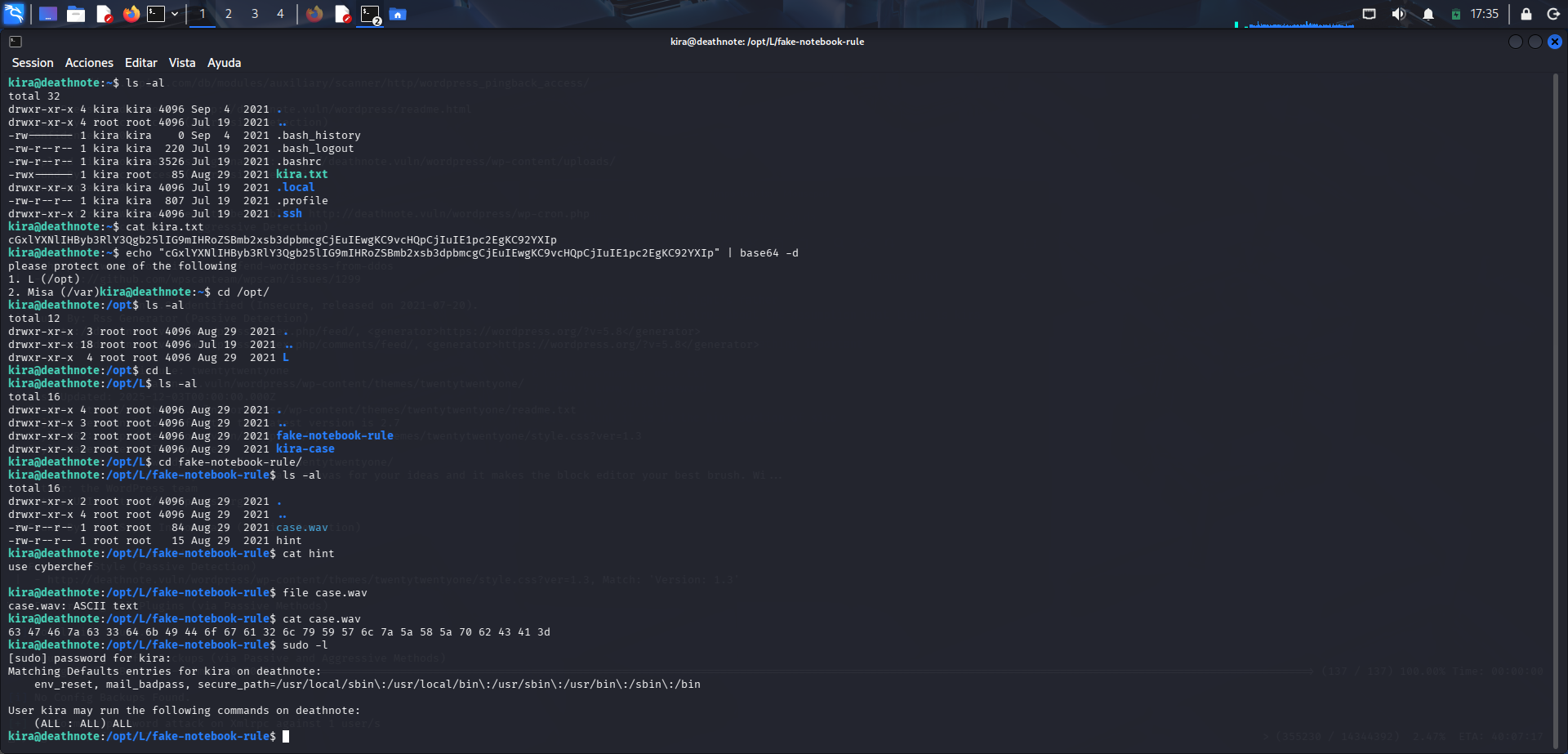Open the Ayuda menu
The height and width of the screenshot is (754, 1568).
pos(224,62)
